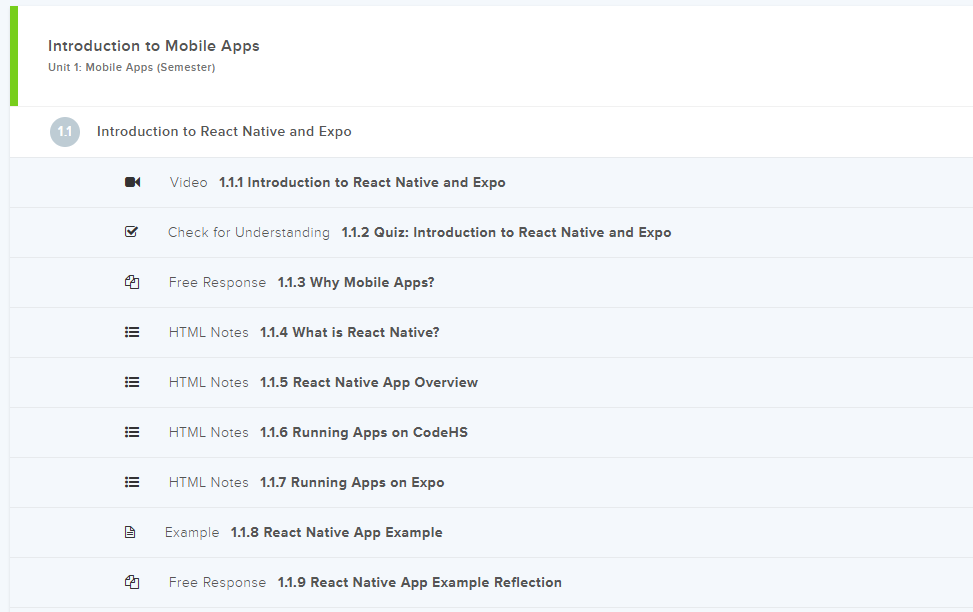Click the HTML Notes label on the 1.1.6 row
This screenshot has width=973, height=612.
click(208, 432)
